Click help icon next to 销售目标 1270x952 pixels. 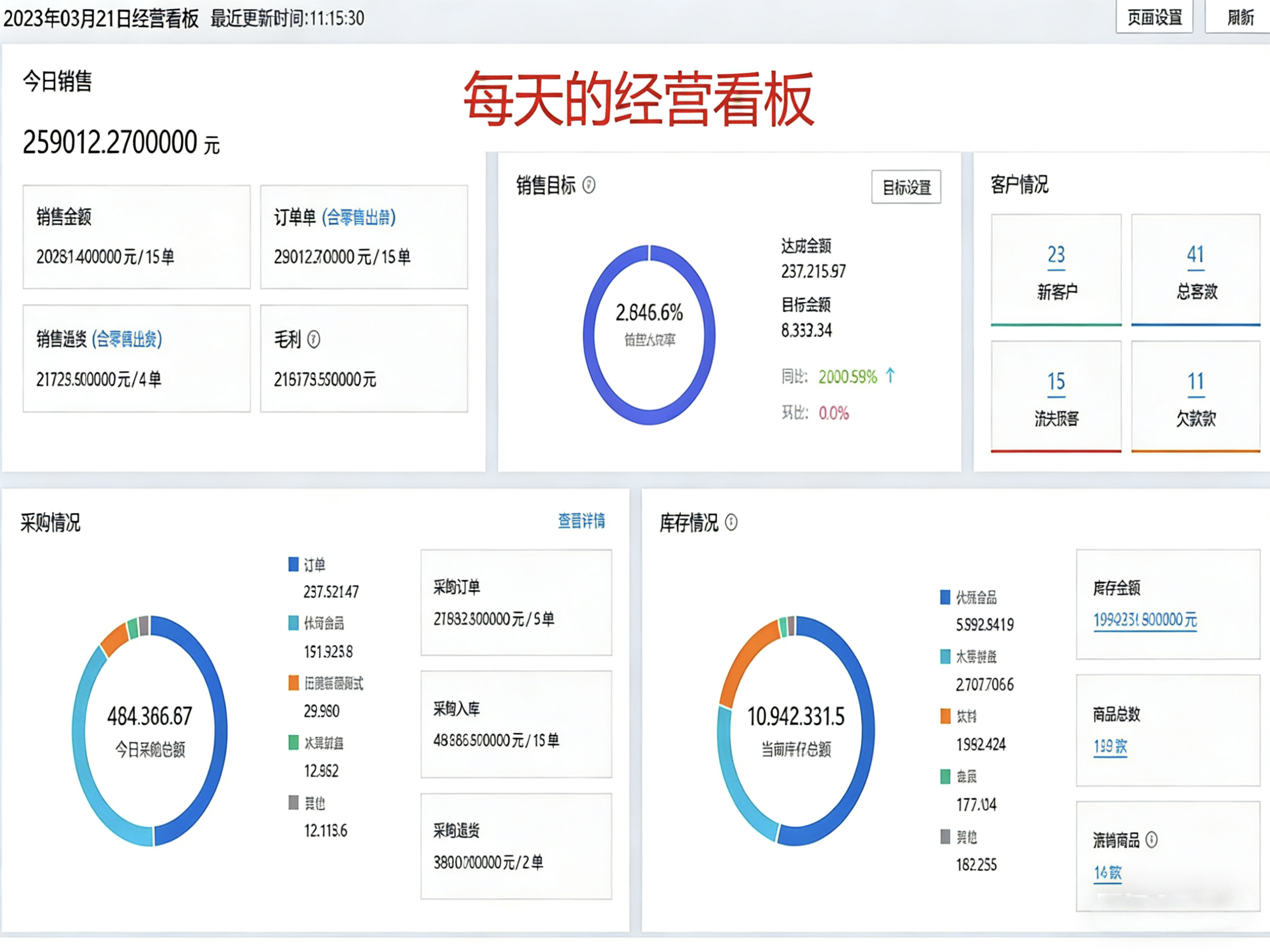(588, 185)
